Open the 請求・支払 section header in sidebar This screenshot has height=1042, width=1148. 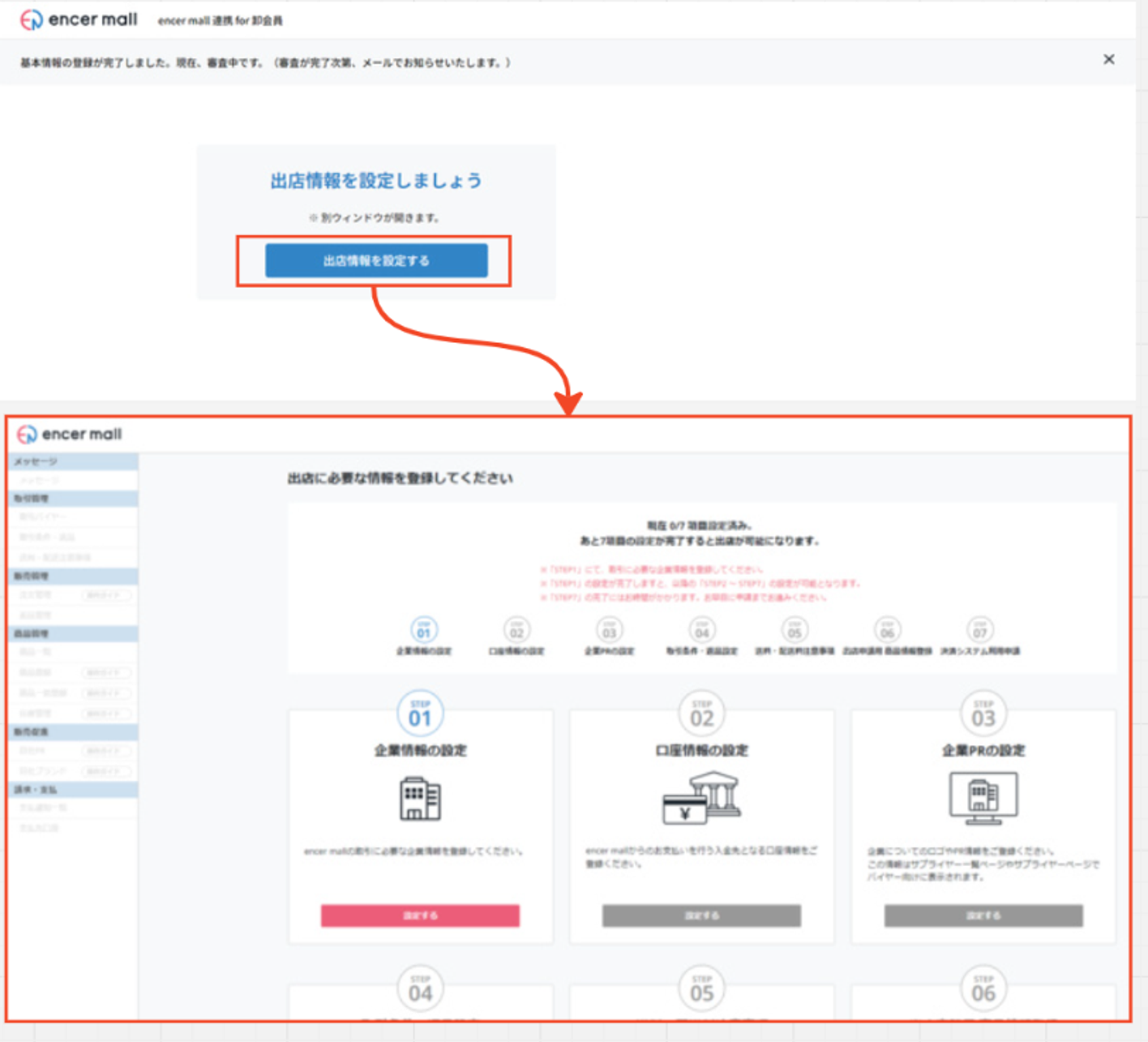73,789
